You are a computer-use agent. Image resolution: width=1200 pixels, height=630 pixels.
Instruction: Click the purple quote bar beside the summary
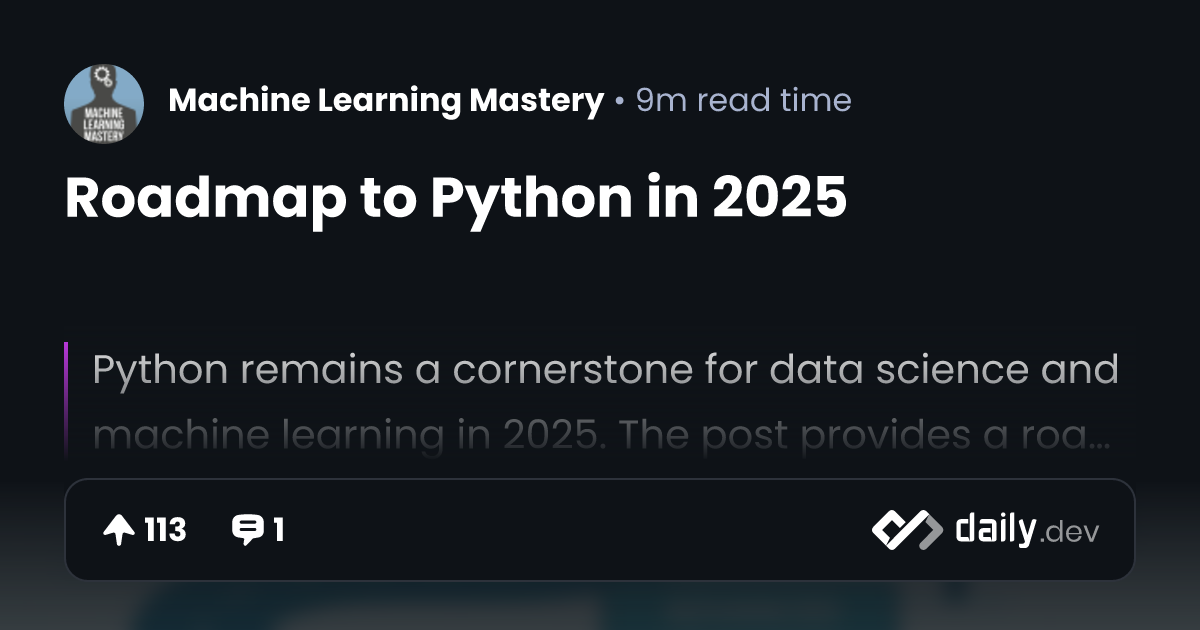[x=66, y=395]
